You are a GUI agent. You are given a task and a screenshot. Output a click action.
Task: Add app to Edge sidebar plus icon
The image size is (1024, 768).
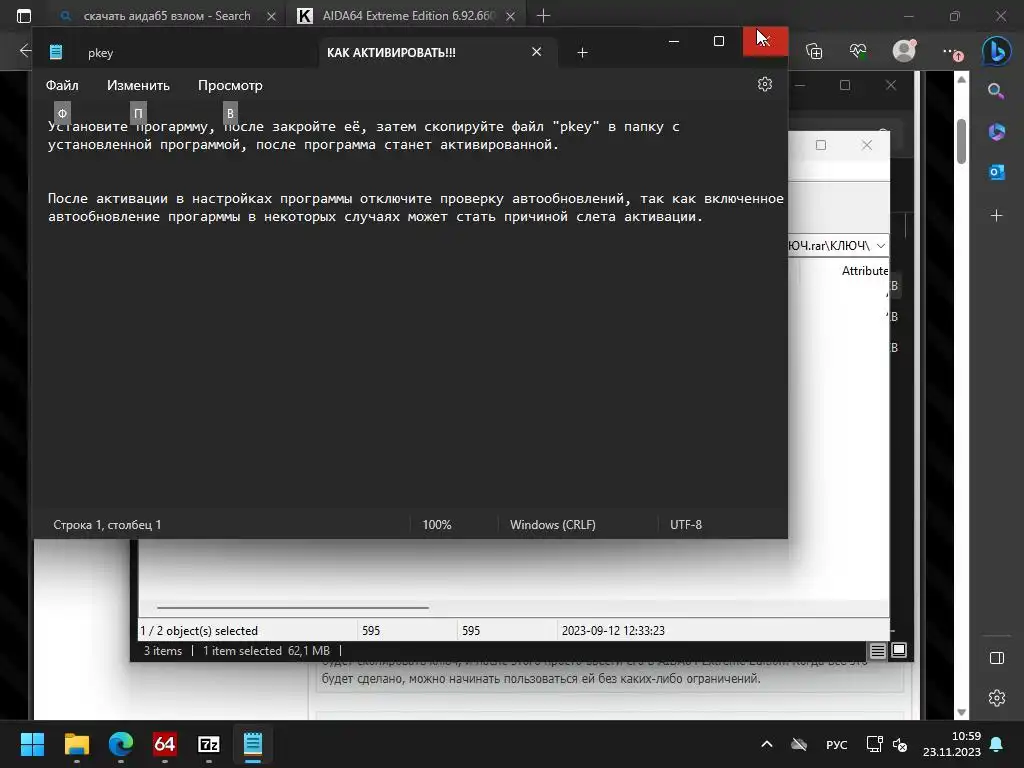pos(997,215)
